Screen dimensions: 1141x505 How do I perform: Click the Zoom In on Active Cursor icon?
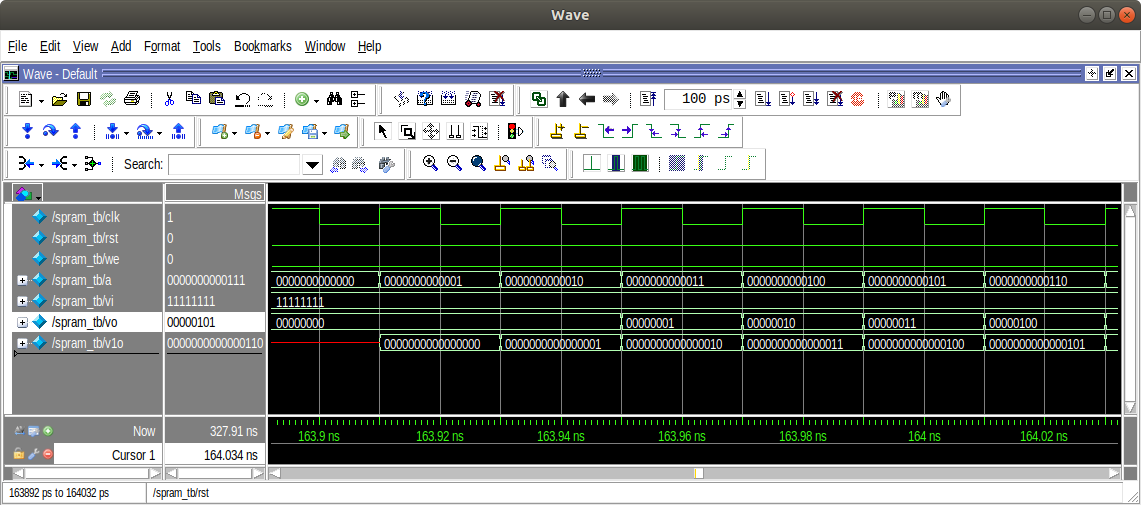pyautogui.click(x=502, y=164)
